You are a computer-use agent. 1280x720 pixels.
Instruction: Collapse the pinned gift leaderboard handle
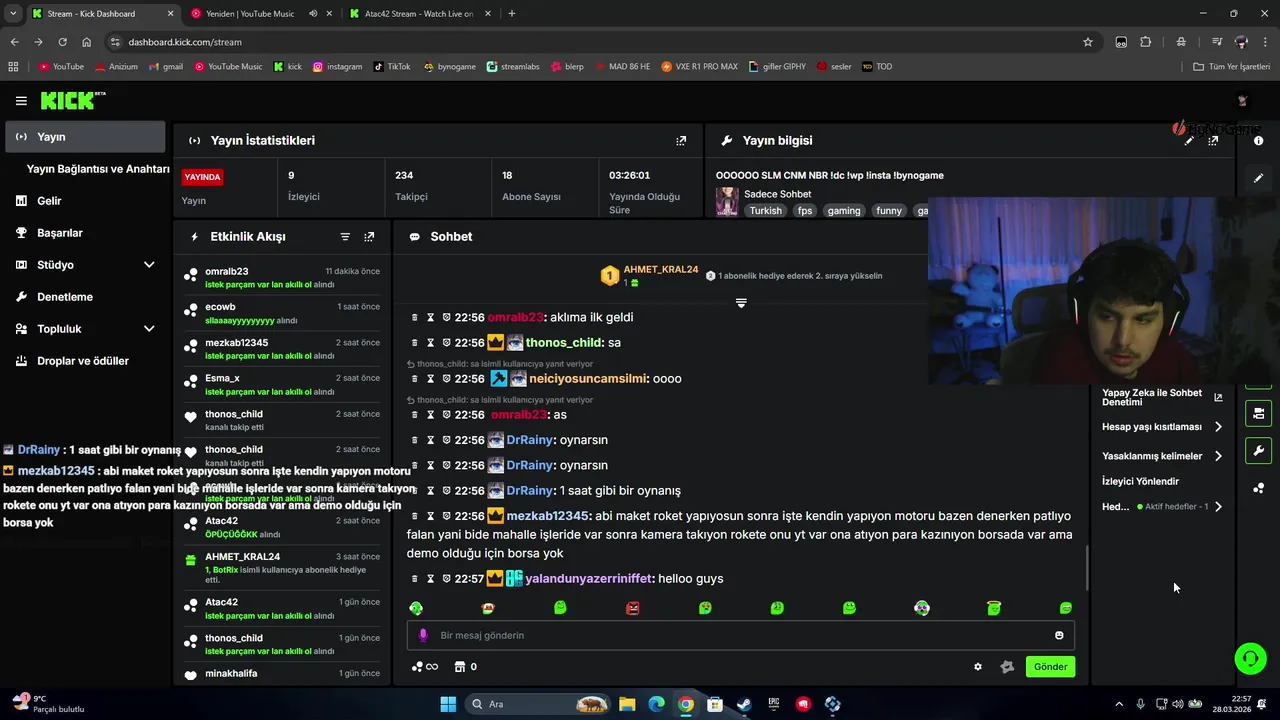(x=741, y=303)
